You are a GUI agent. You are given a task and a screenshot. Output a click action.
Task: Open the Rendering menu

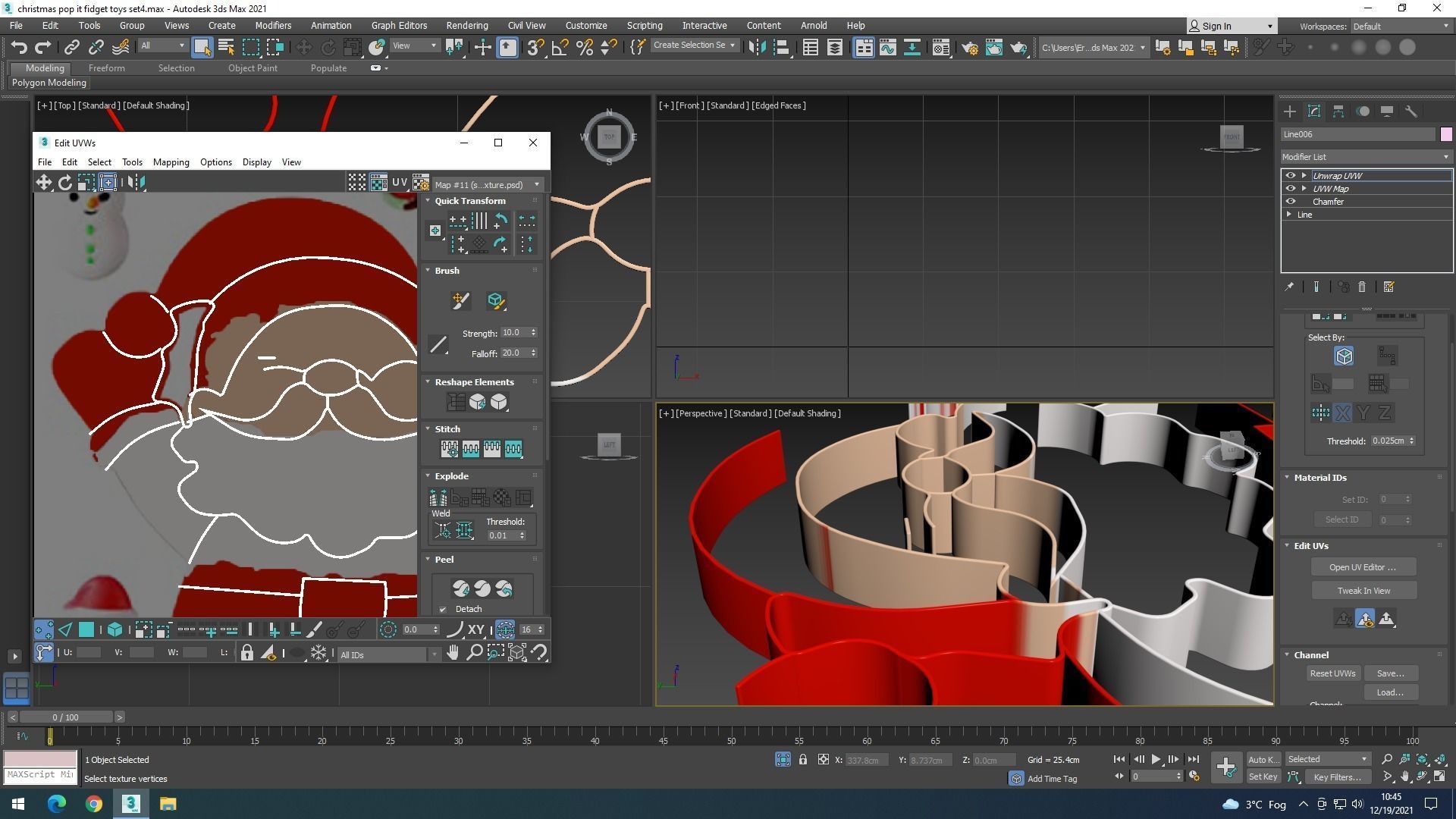pyautogui.click(x=466, y=25)
